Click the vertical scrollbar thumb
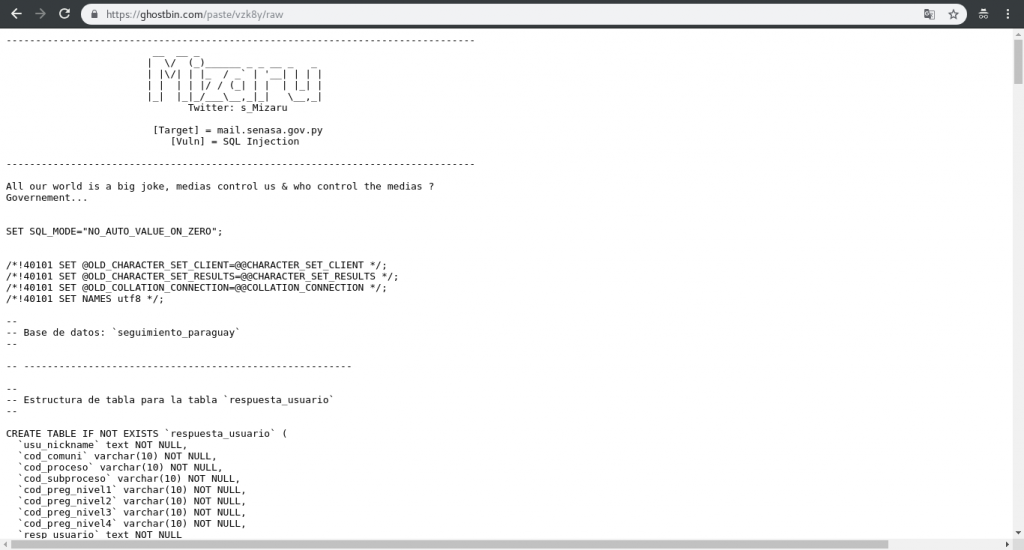The image size is (1024, 550). coord(1018,61)
